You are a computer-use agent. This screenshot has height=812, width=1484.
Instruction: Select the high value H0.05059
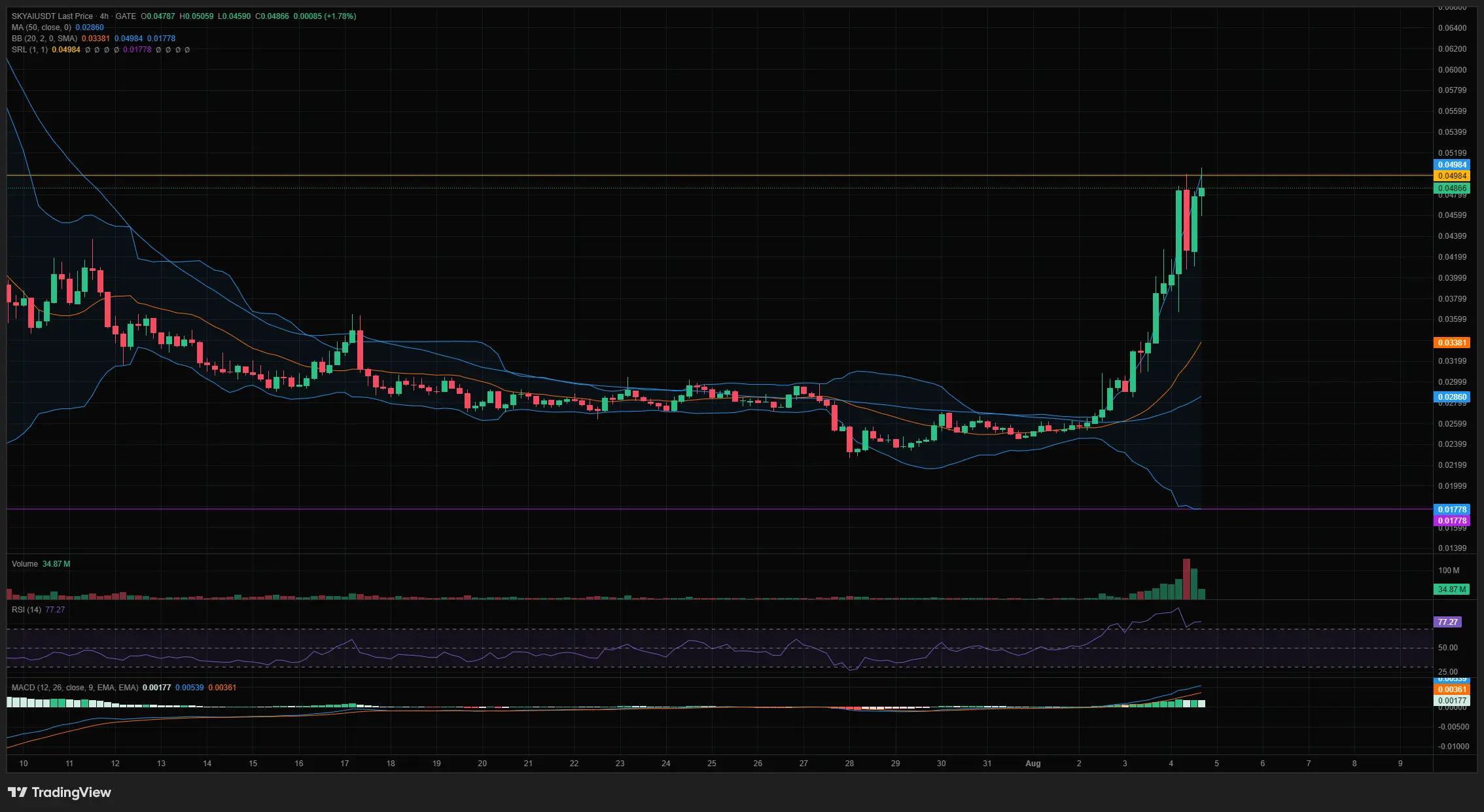point(196,16)
